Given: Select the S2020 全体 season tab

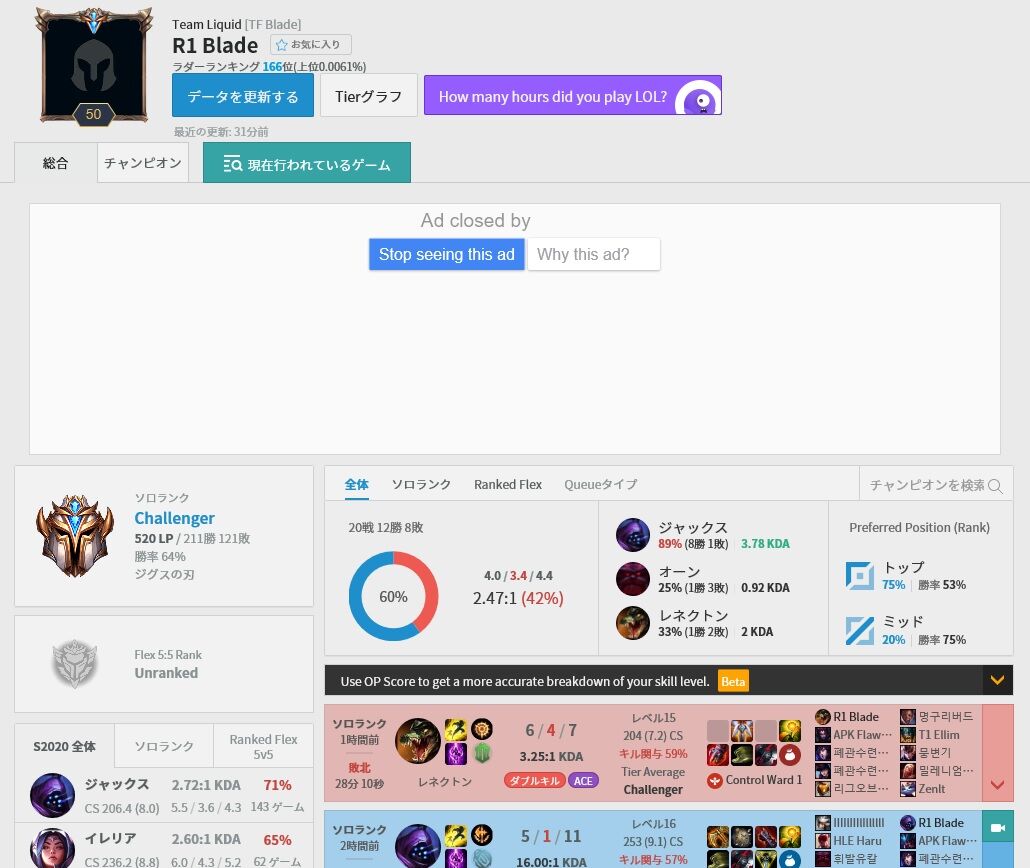Looking at the screenshot, I should (64, 746).
